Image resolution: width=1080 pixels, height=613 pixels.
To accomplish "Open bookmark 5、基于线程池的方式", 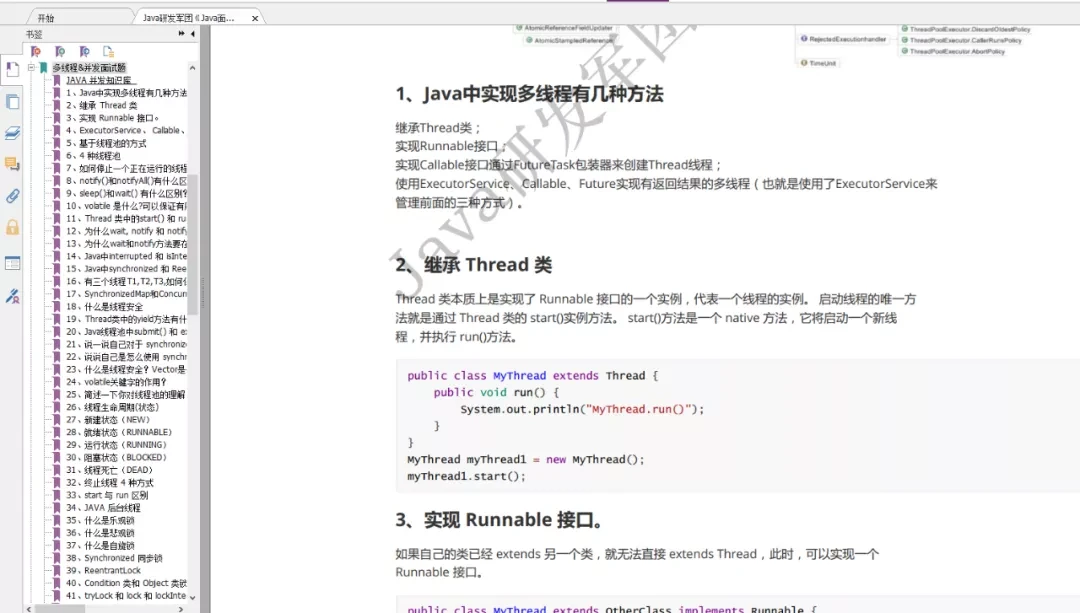I will click(106, 143).
